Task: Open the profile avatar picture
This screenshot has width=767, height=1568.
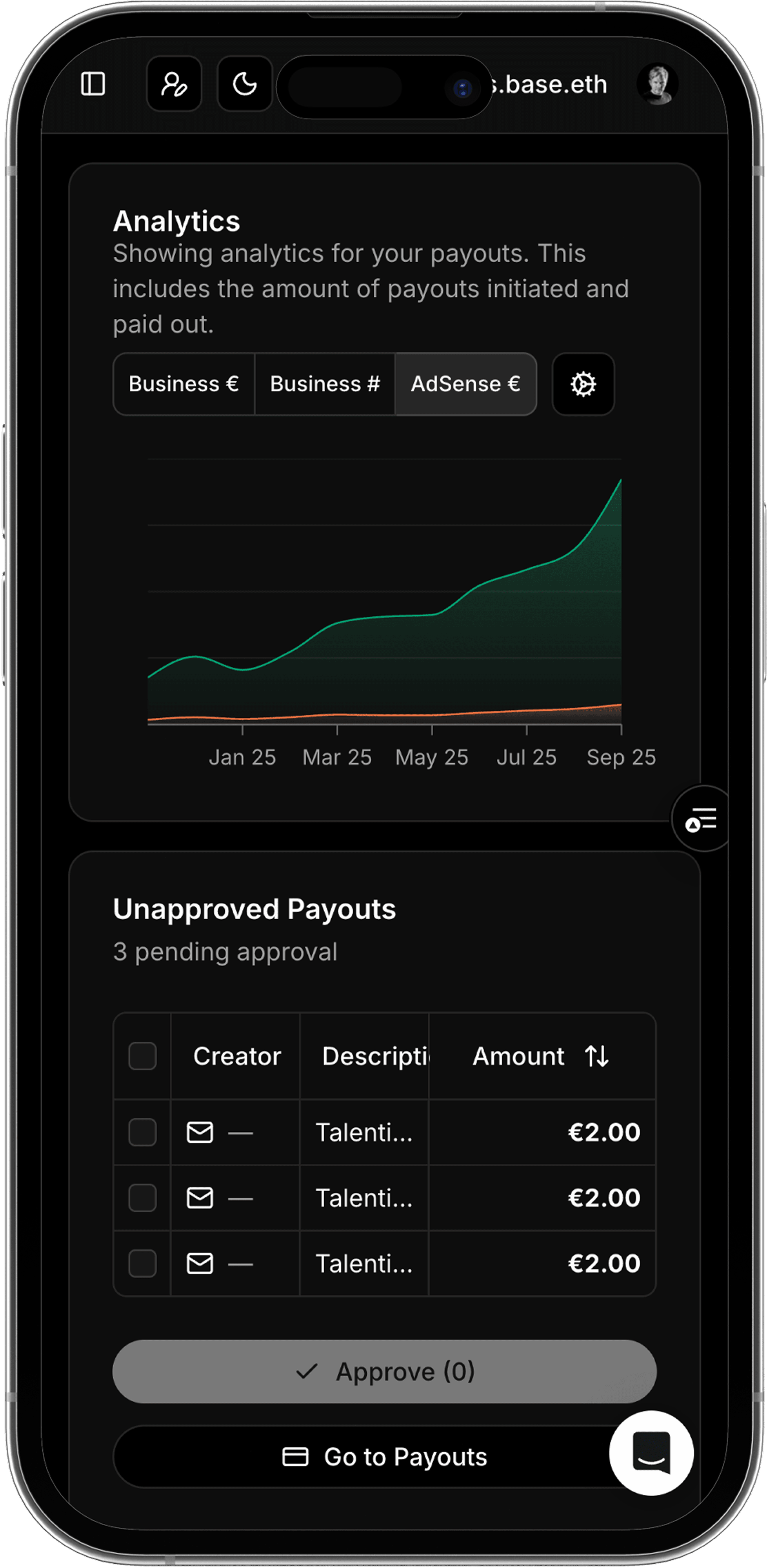Action: click(x=657, y=84)
